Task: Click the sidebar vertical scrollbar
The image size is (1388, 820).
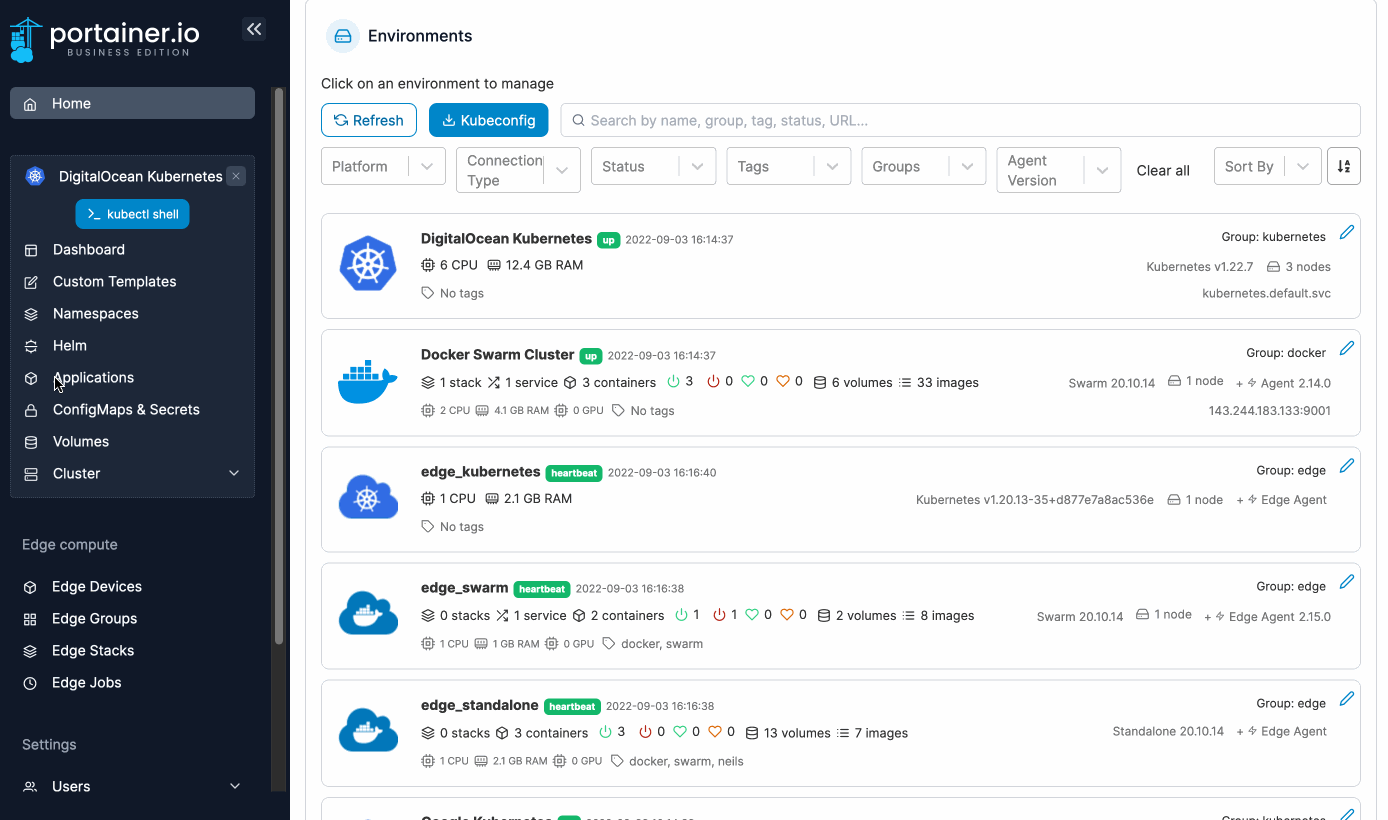Action: tap(279, 366)
